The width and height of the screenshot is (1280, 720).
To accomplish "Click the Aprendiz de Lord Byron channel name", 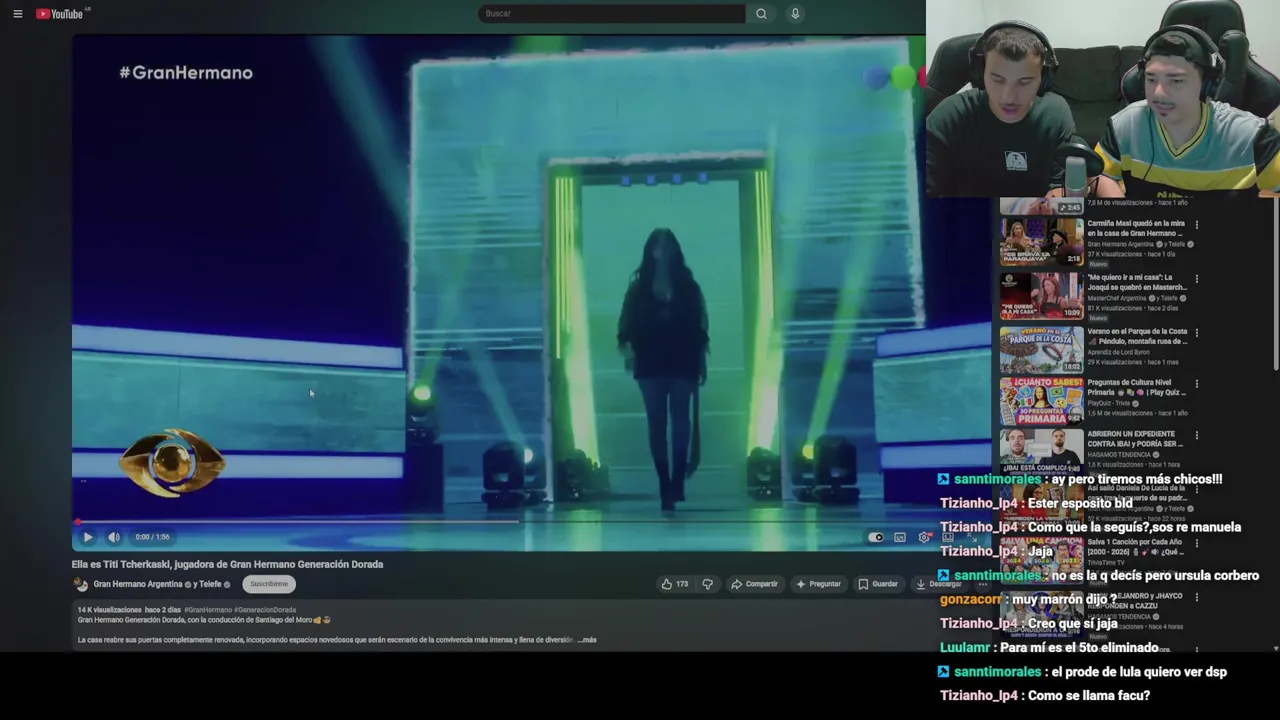I will tap(1123, 354).
